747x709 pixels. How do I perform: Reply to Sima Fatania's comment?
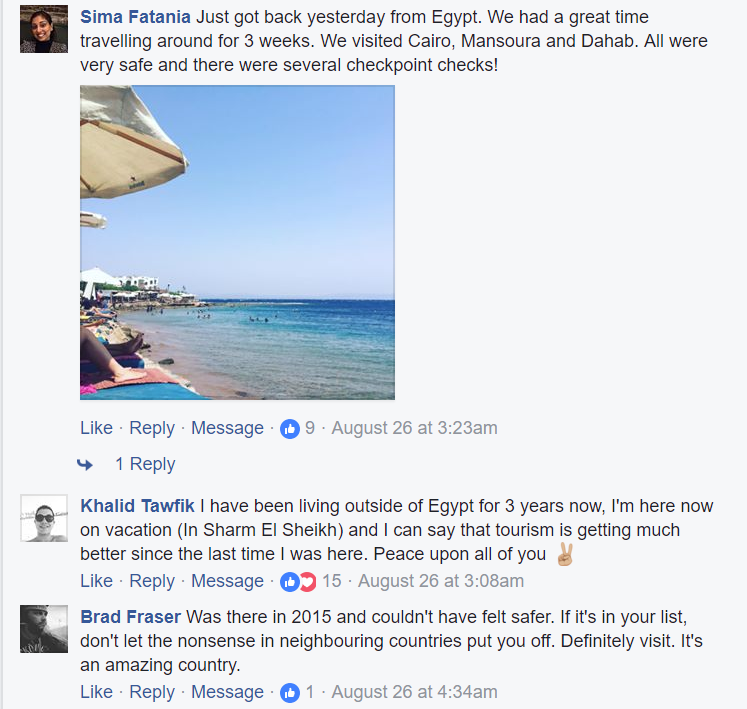pos(152,428)
